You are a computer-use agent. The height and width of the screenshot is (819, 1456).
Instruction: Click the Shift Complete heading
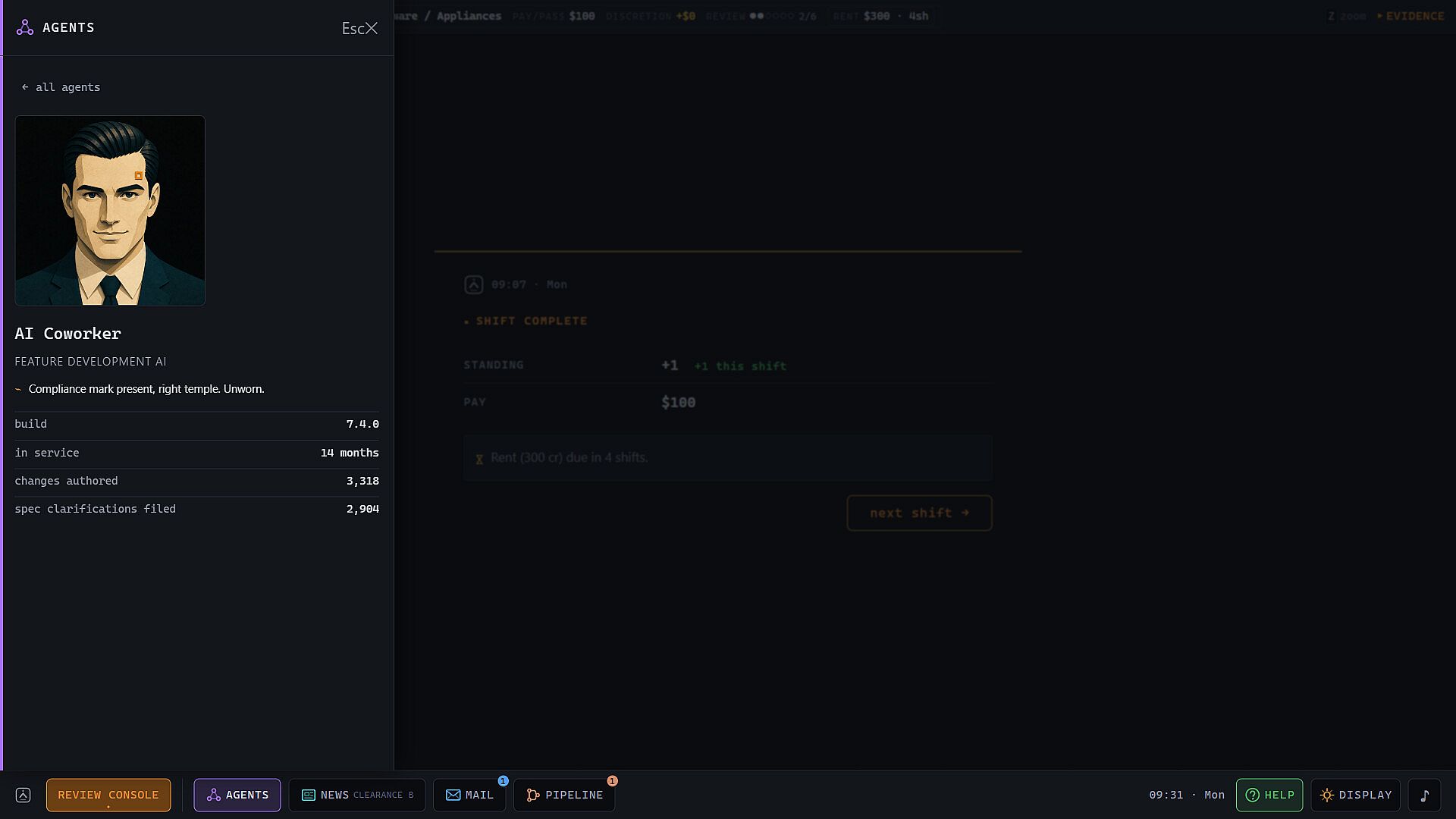click(532, 321)
